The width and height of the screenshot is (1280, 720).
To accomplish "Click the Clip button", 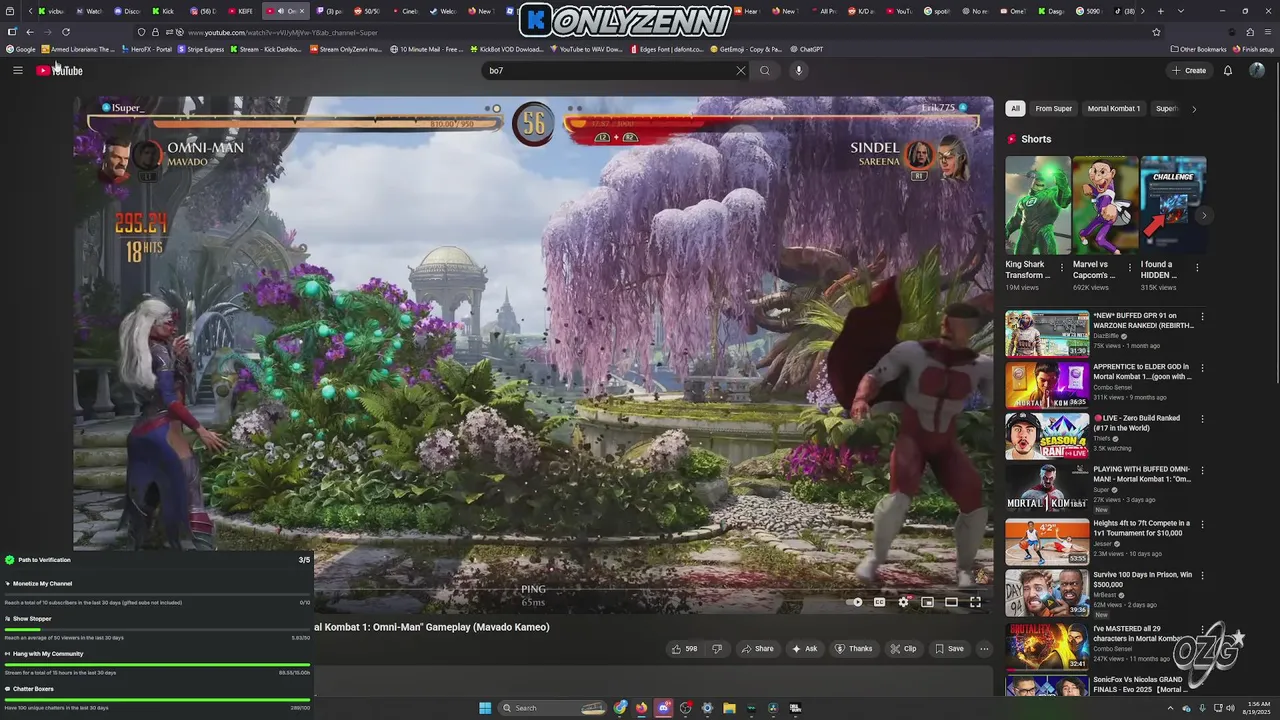I will pos(903,649).
